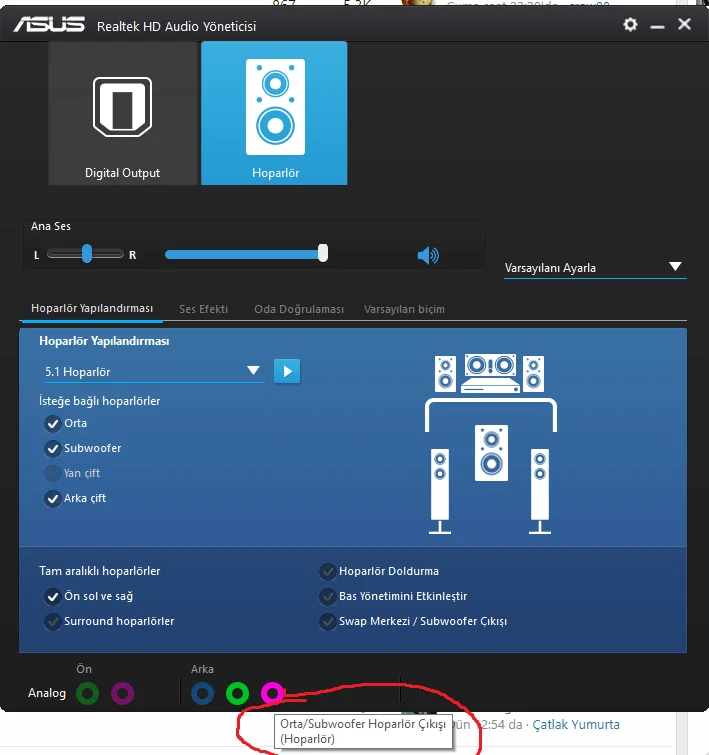This screenshot has width=709, height=755.
Task: Click the Ana Ses volume slider handle
Action: (x=323, y=253)
